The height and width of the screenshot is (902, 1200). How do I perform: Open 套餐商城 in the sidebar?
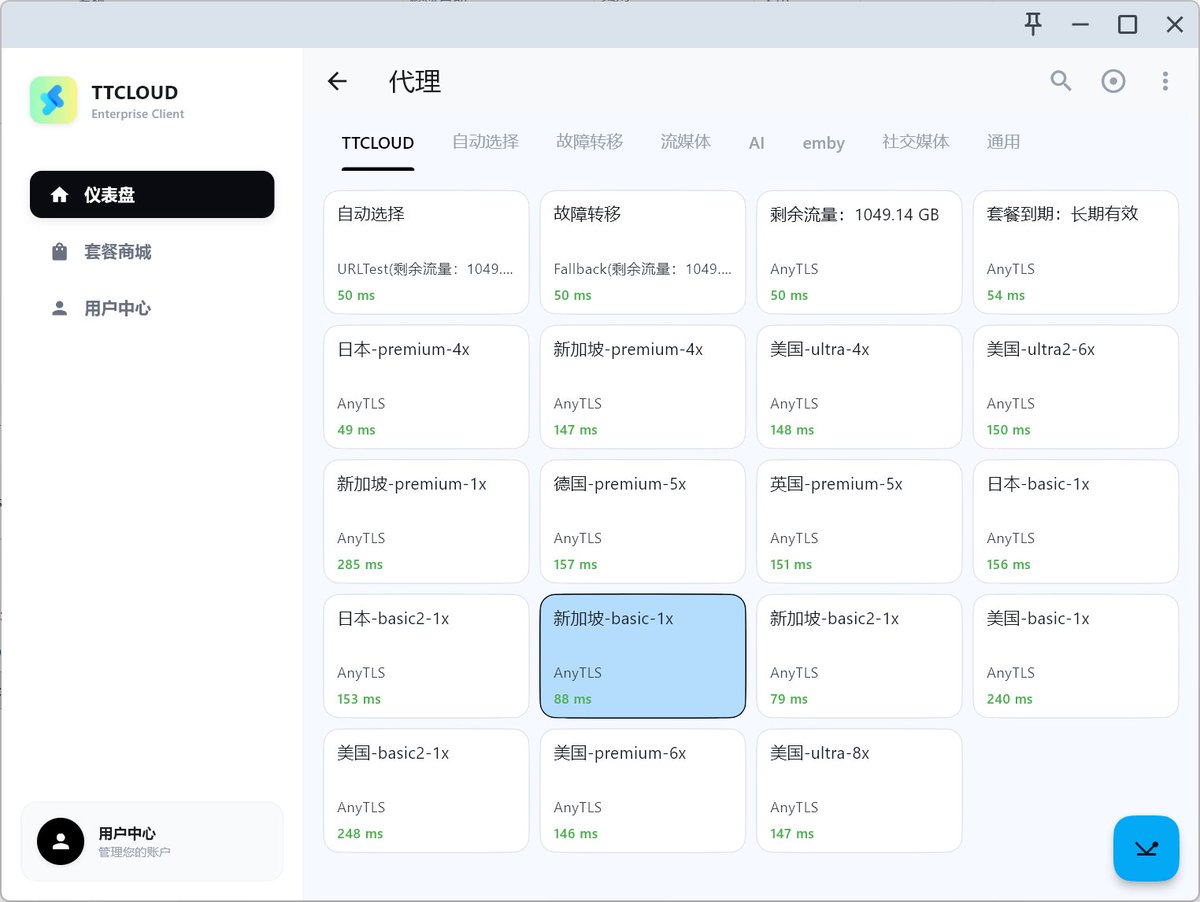[152, 252]
